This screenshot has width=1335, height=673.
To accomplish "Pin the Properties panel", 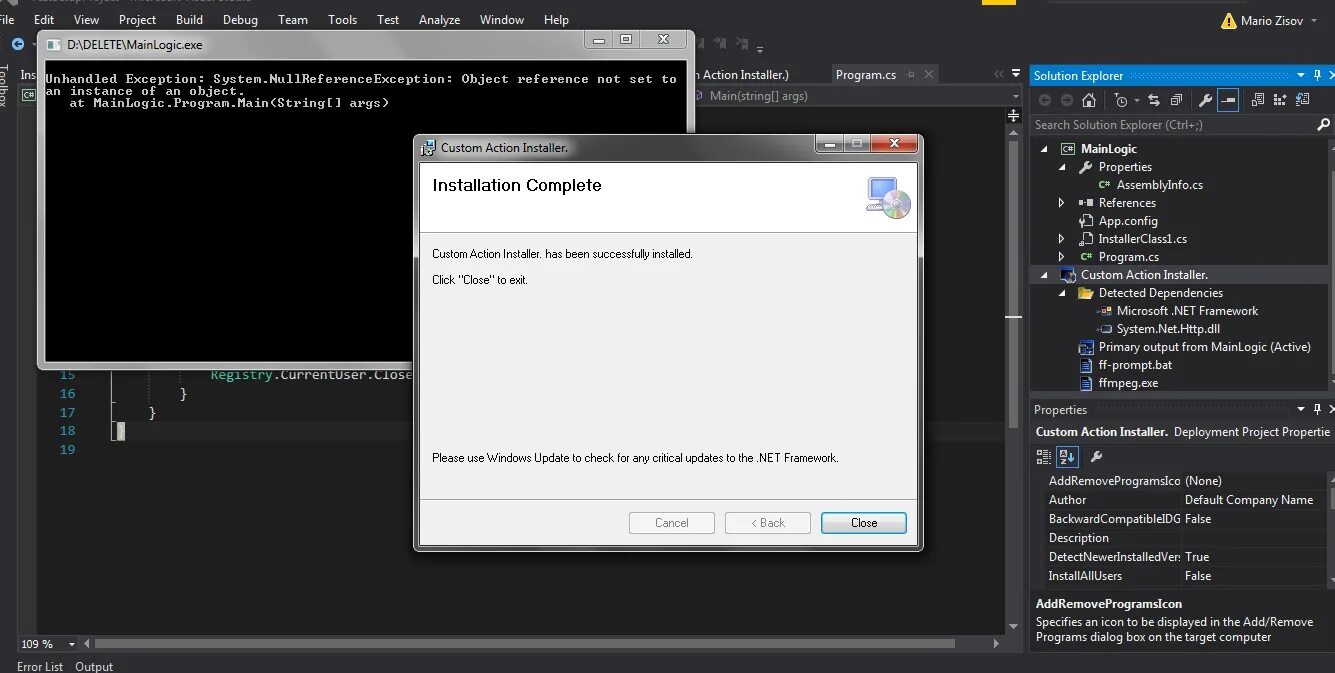I will pos(1318,409).
